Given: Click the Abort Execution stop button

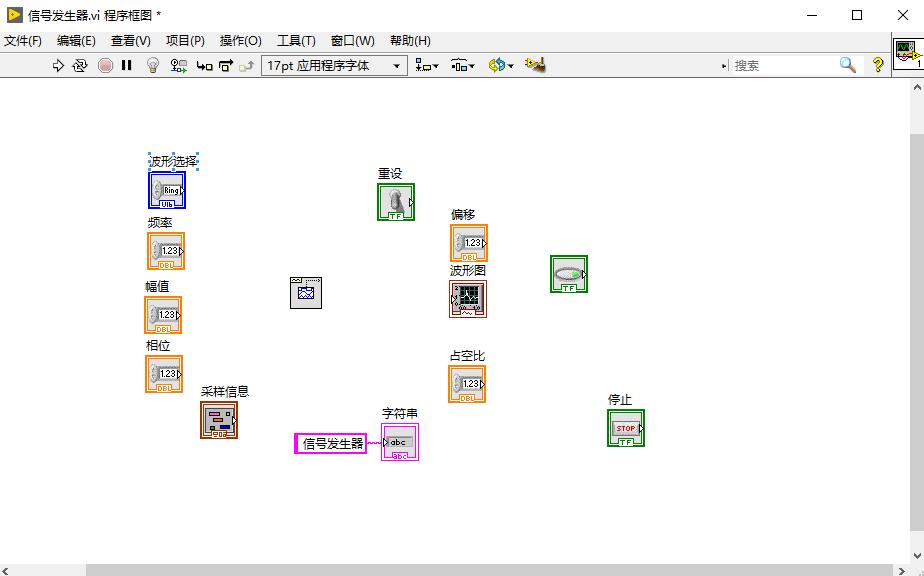Looking at the screenshot, I should click(x=105, y=65).
